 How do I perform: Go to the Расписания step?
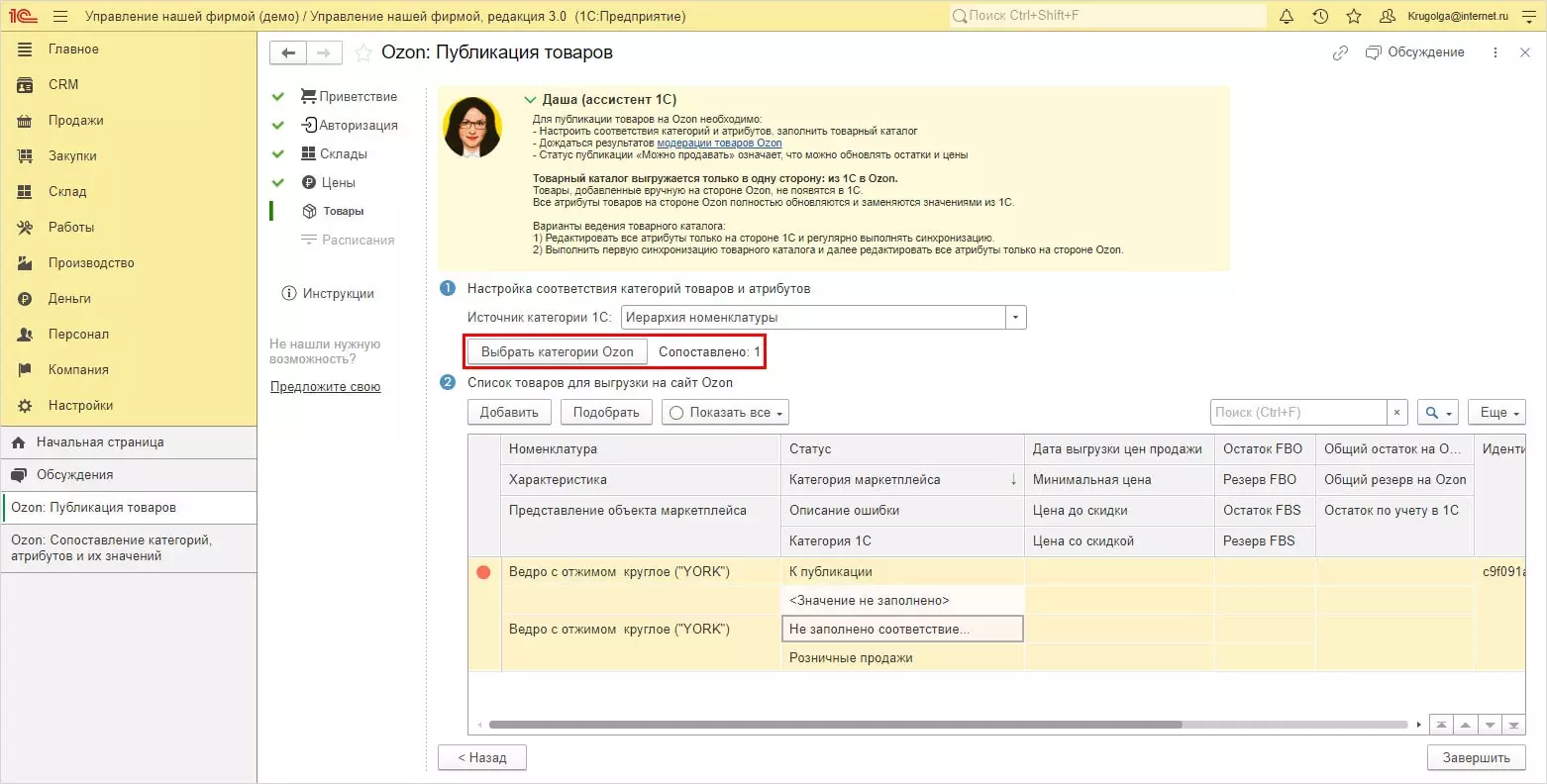click(x=348, y=241)
